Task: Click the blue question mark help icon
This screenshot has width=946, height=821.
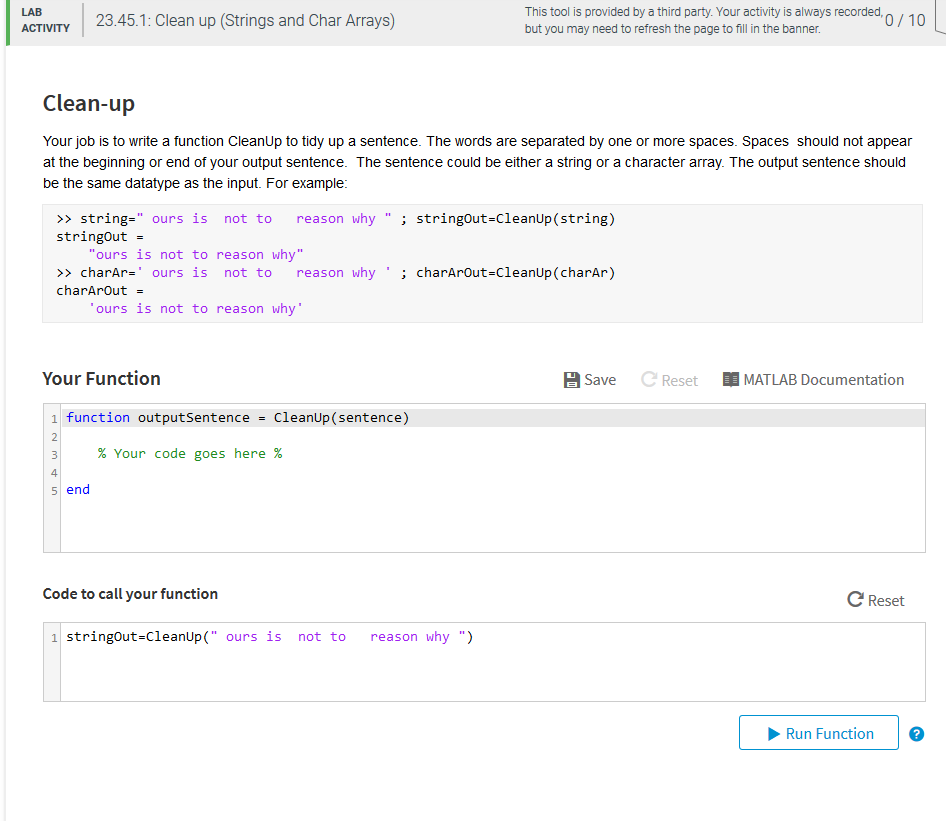Action: pos(916,733)
